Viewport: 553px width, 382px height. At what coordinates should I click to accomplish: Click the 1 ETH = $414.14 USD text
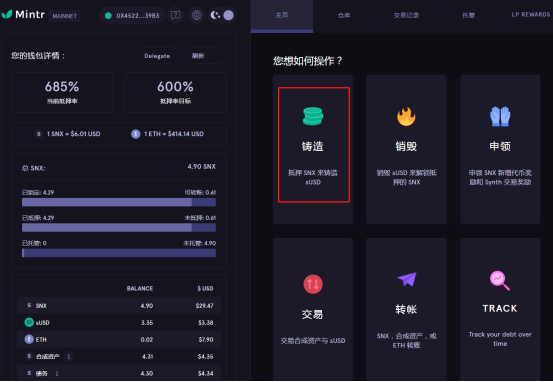point(174,134)
